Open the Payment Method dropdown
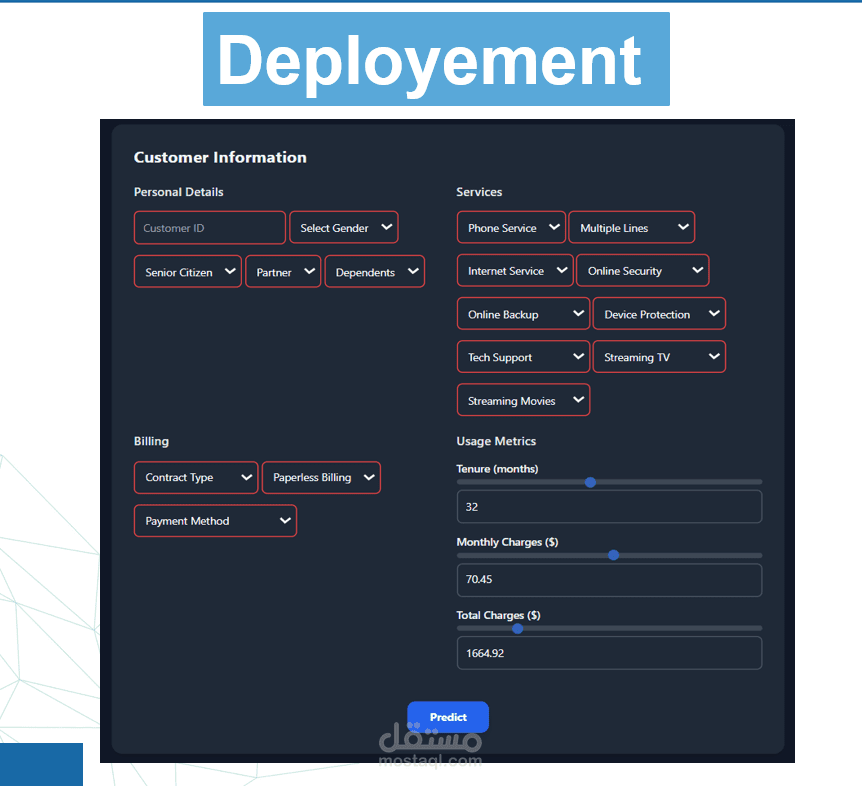862x786 pixels. [216, 521]
